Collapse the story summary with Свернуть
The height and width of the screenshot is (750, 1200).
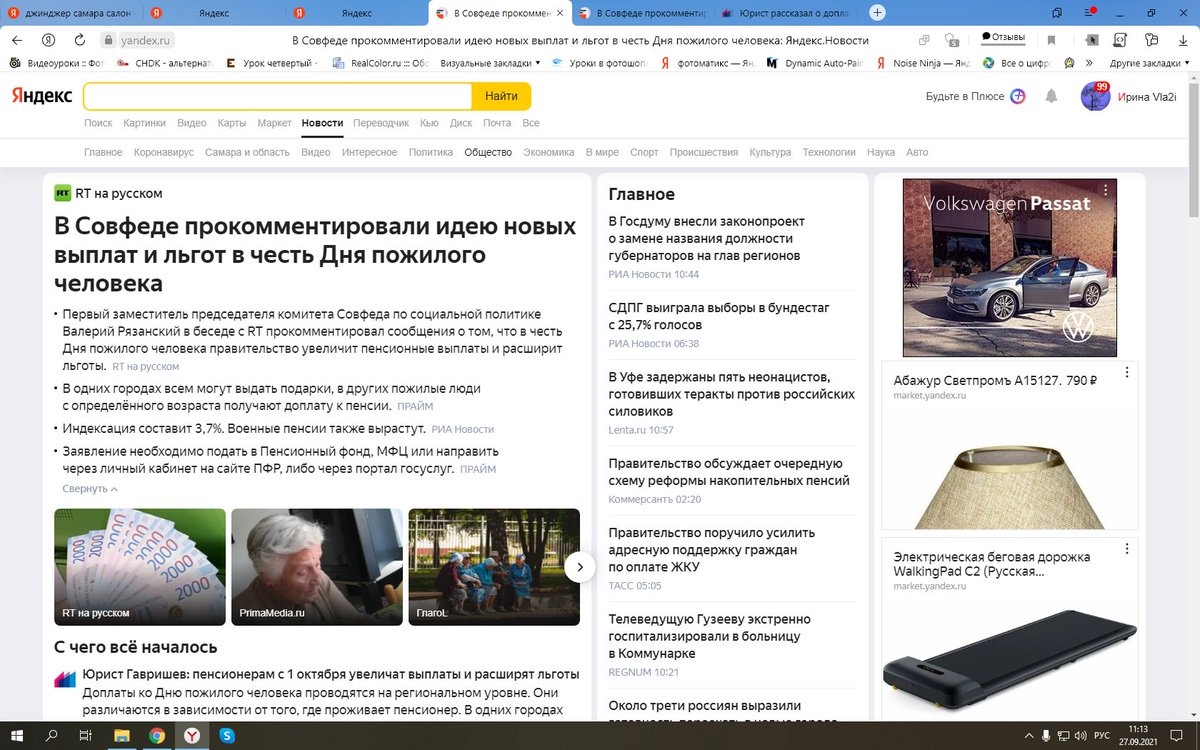[90, 489]
